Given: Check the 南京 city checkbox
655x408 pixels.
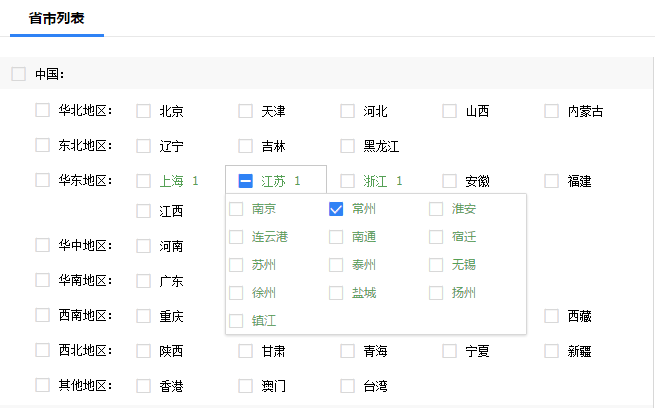Looking at the screenshot, I should tap(236, 209).
